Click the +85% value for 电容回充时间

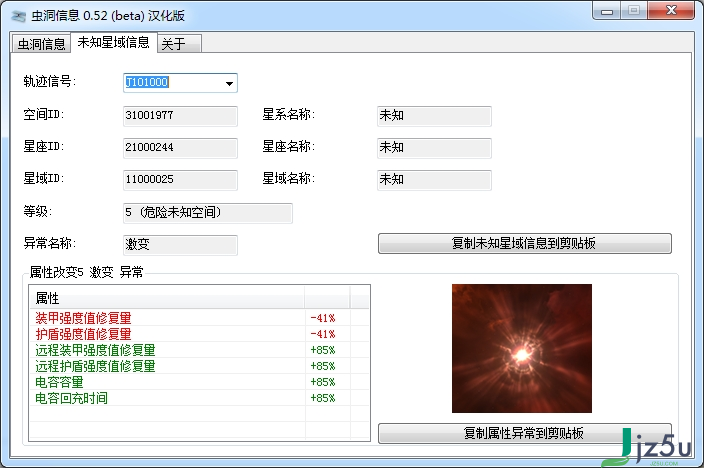point(323,398)
